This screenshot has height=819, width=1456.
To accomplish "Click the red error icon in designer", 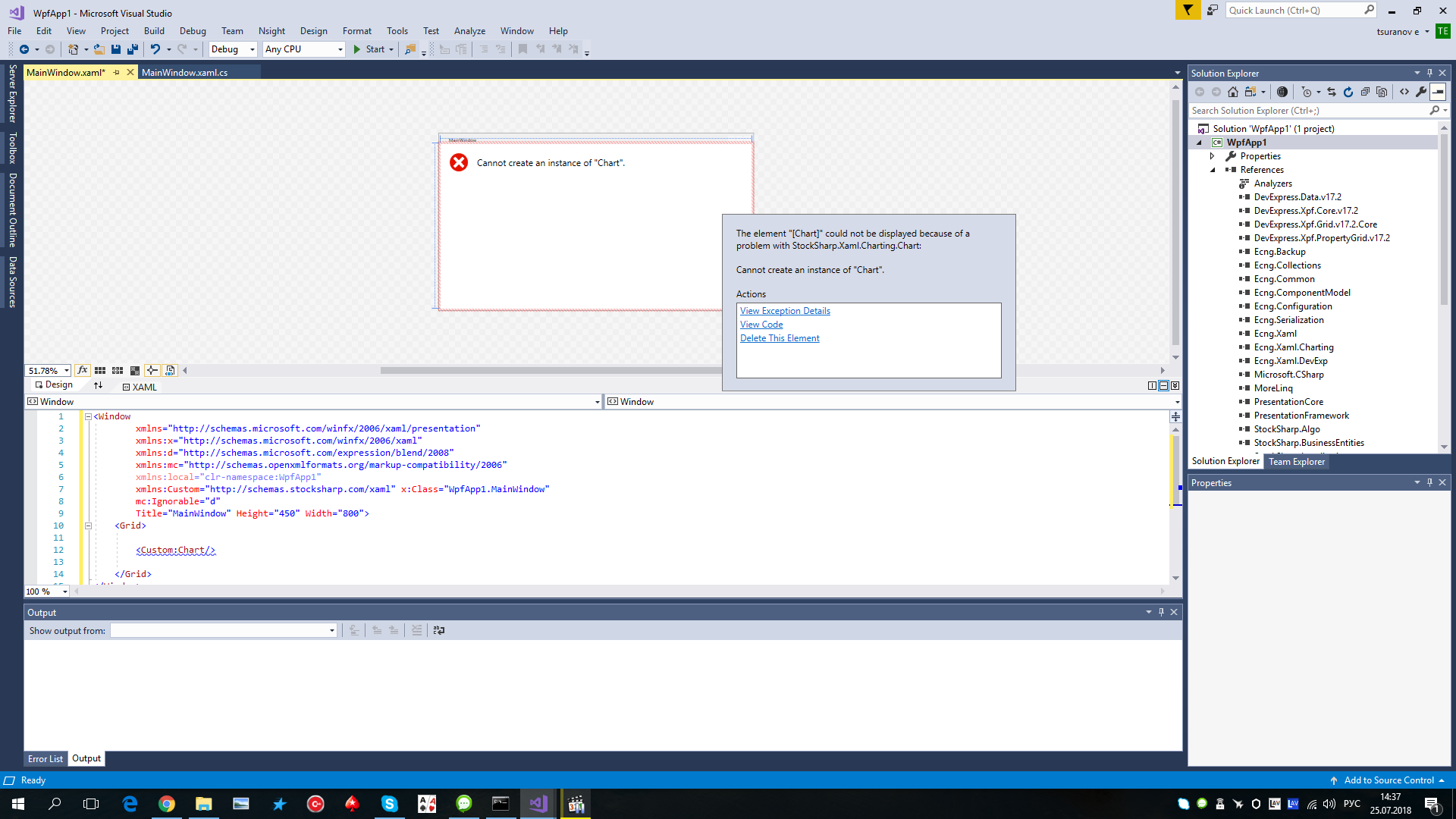I will click(x=459, y=162).
